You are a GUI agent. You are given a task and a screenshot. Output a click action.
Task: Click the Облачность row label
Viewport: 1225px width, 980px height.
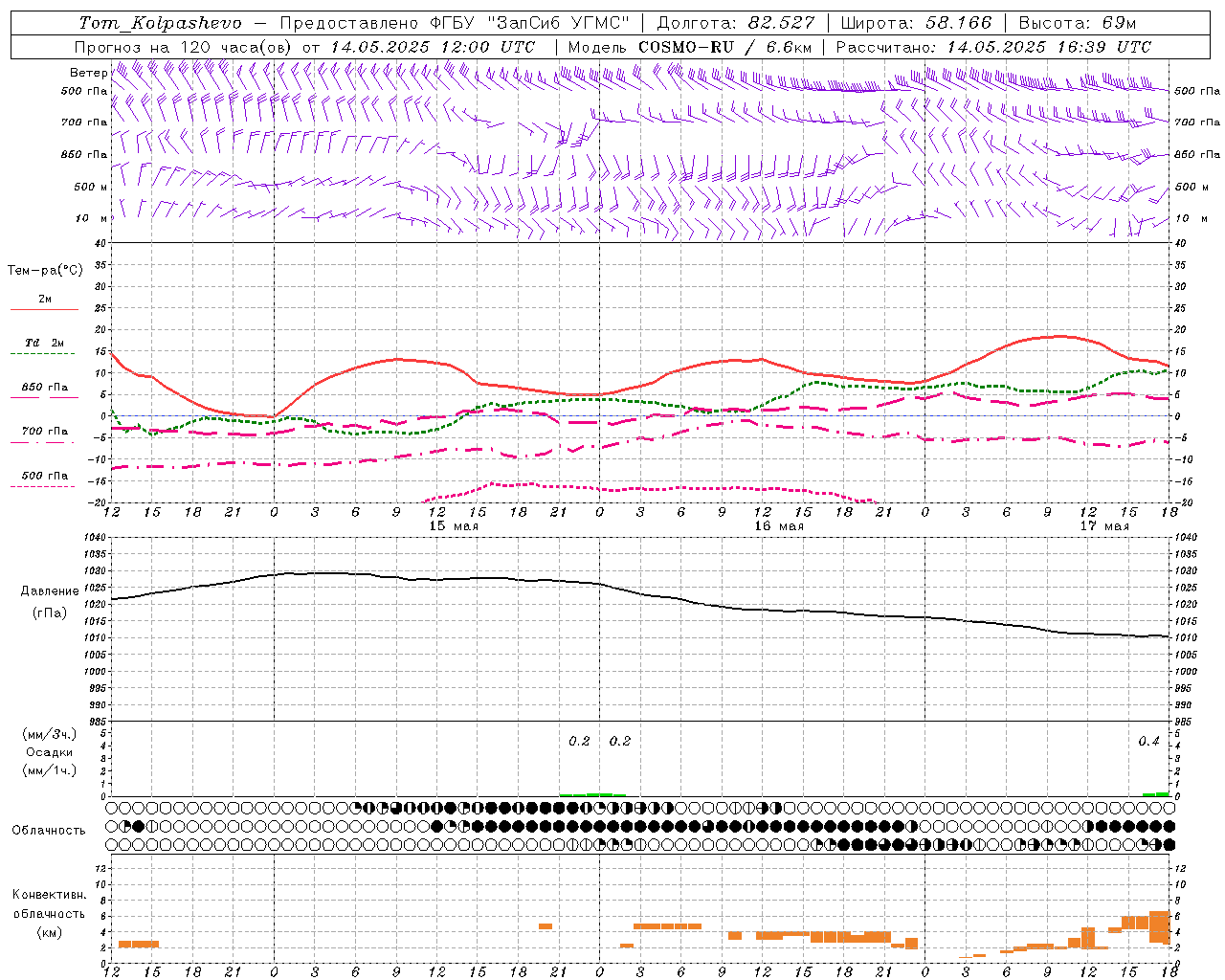(49, 831)
